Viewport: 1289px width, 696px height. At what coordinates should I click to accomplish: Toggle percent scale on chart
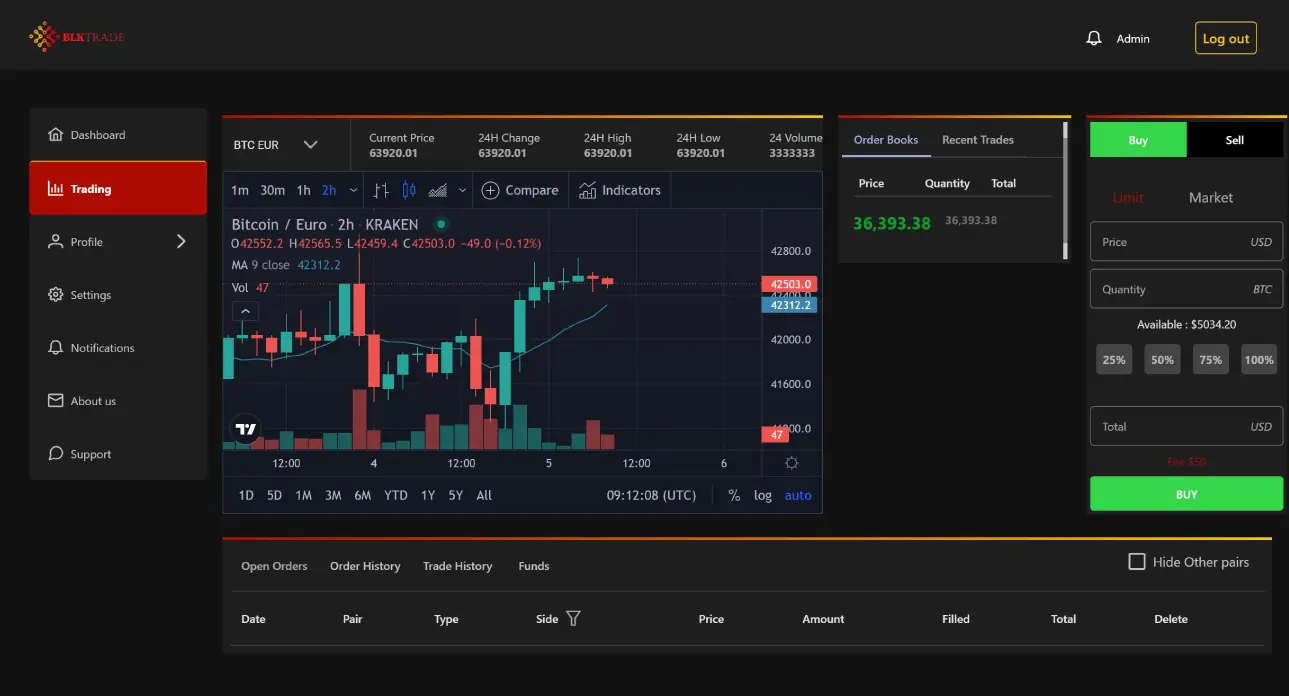734,495
